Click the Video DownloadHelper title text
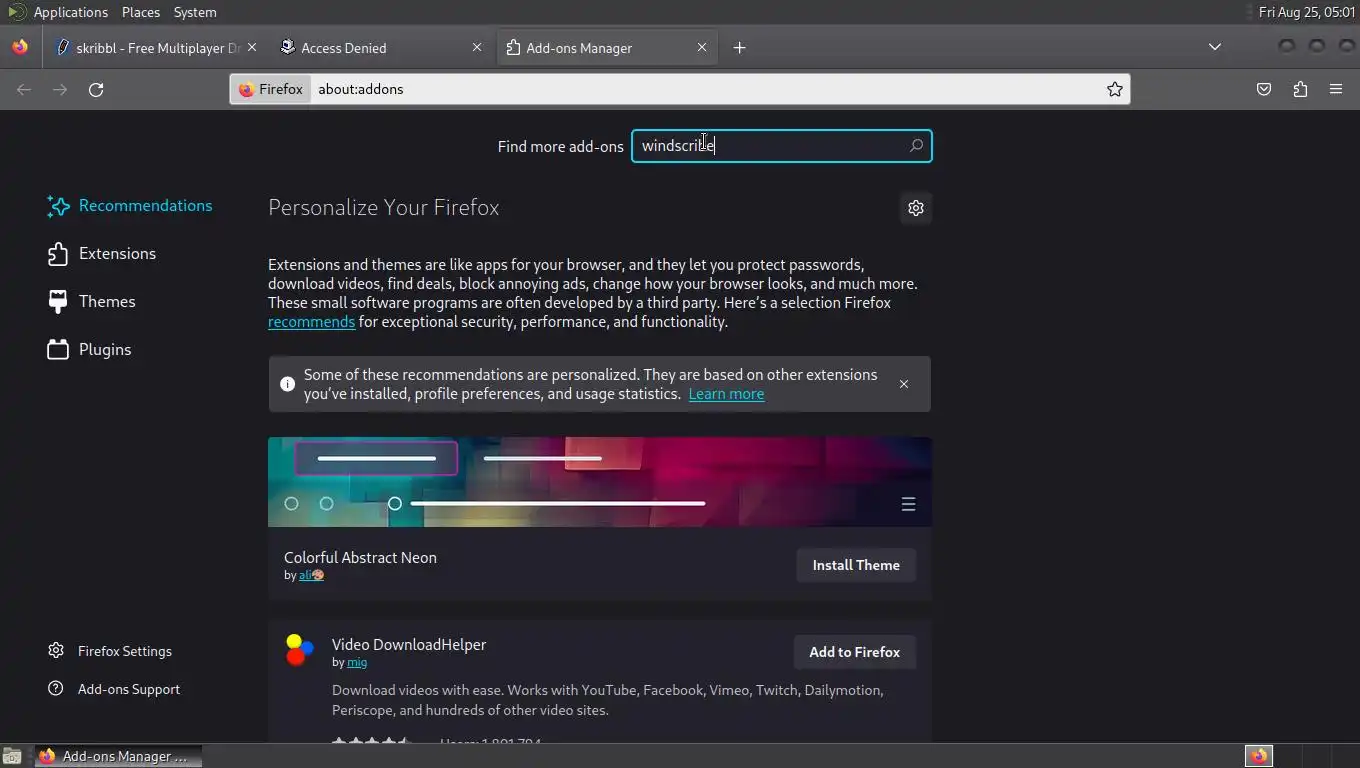The width and height of the screenshot is (1360, 768). click(x=409, y=645)
